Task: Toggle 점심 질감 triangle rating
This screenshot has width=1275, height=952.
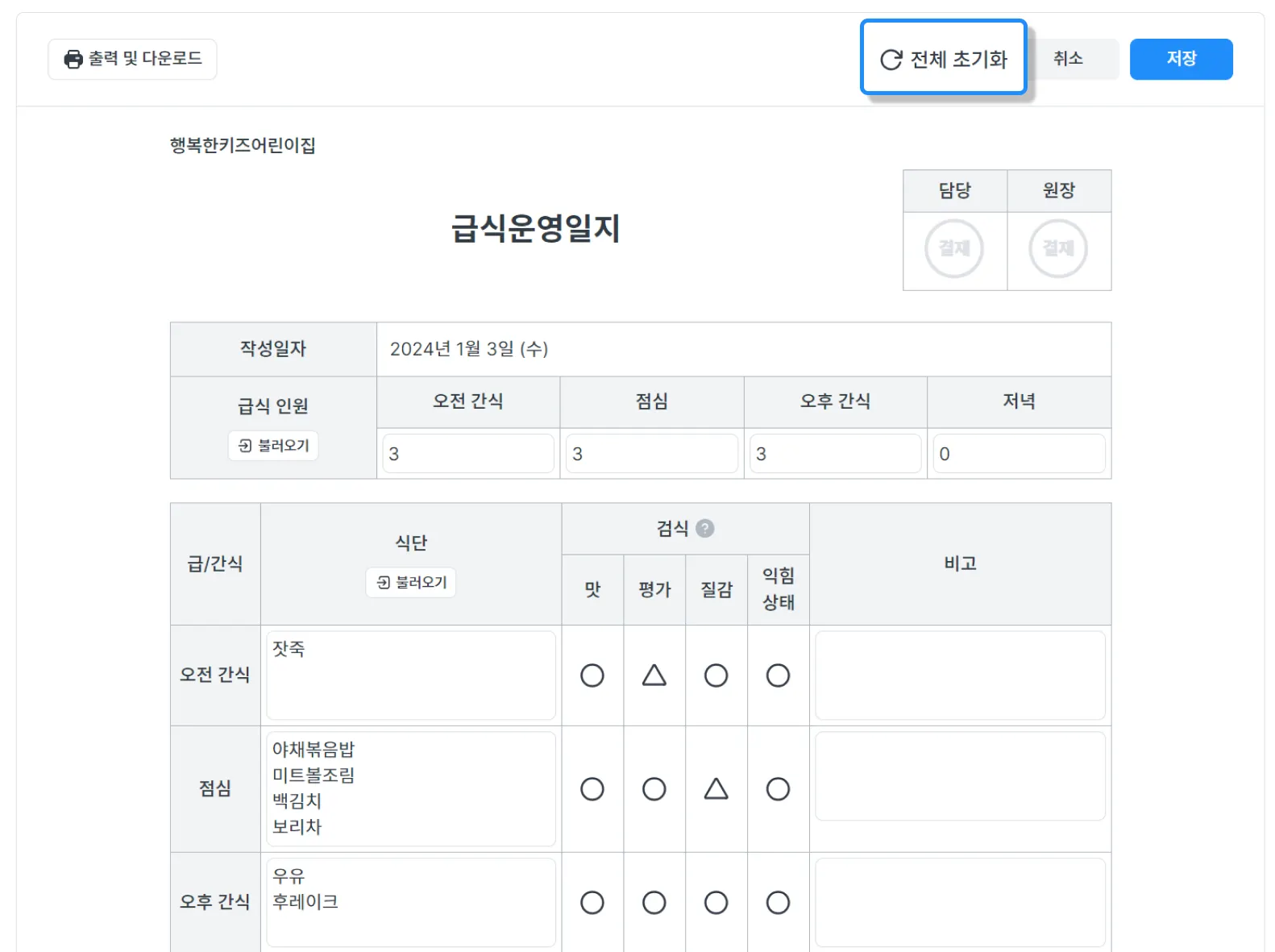Action: (716, 789)
